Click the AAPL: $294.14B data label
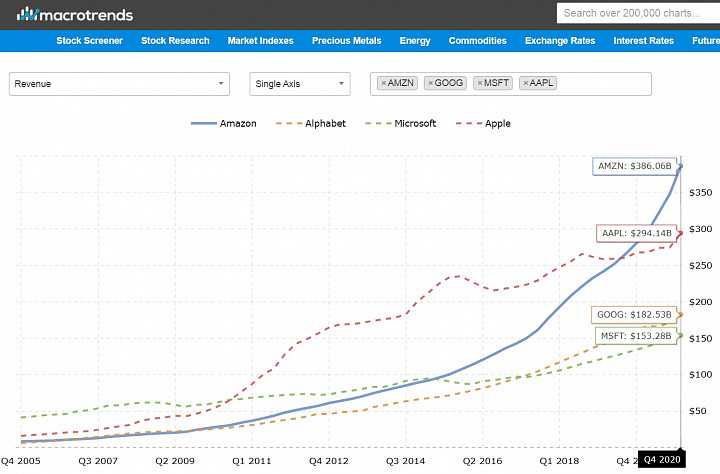Image resolution: width=720 pixels, height=474 pixels. coord(636,233)
